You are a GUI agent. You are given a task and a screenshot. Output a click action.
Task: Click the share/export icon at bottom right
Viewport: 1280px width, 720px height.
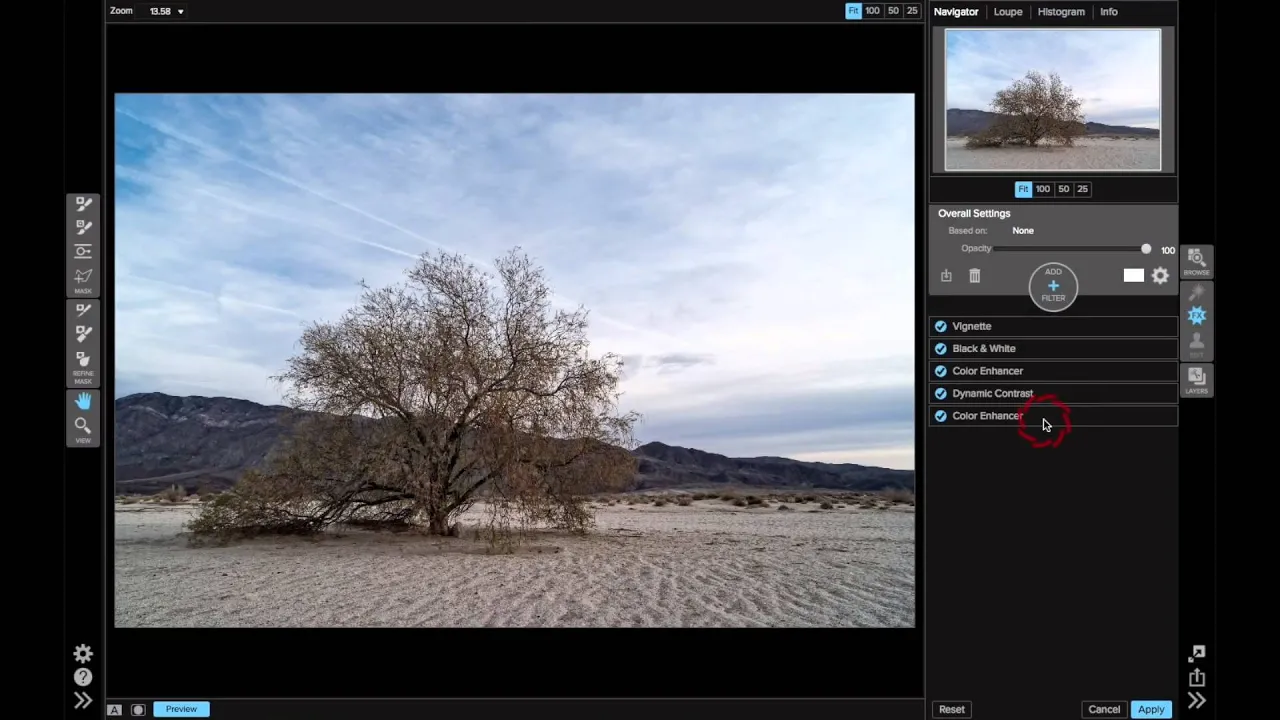click(x=1196, y=678)
